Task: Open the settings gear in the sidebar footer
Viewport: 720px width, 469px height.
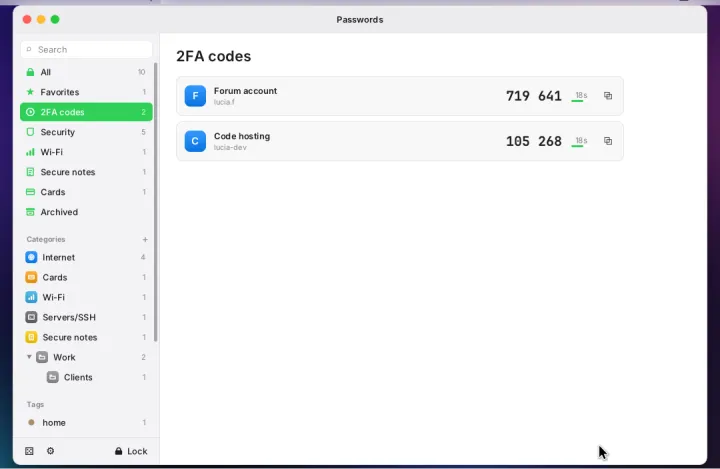Action: point(51,451)
